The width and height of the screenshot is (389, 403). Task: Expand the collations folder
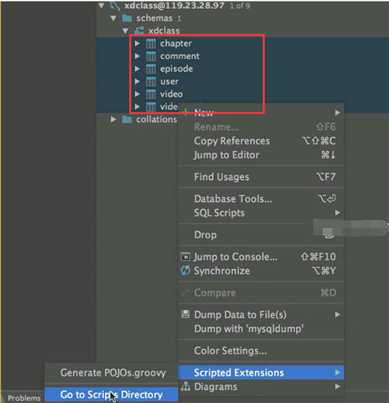[113, 119]
